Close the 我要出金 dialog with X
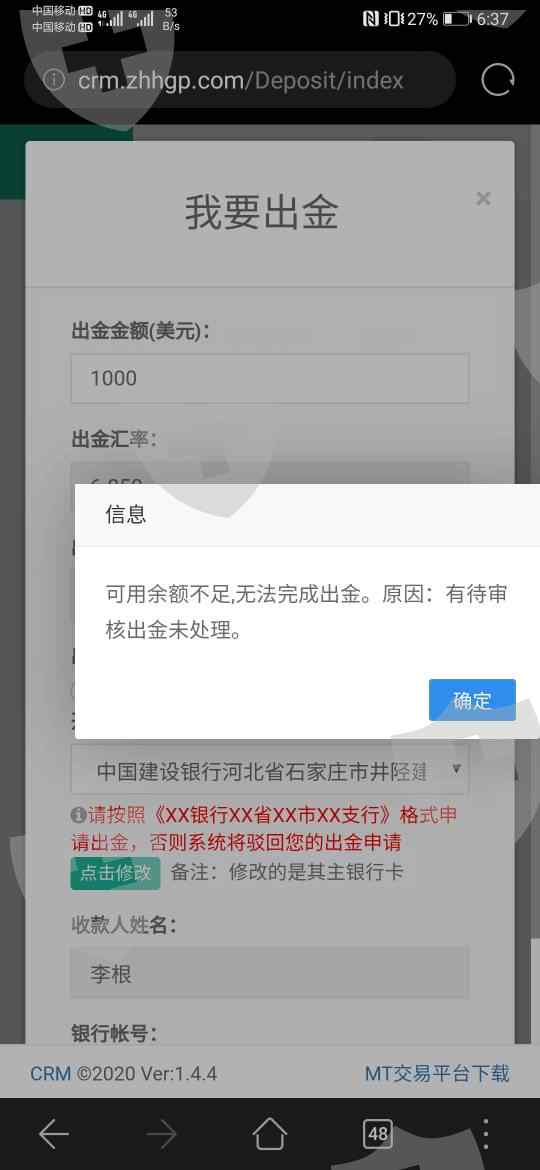The image size is (540, 1170). click(483, 198)
